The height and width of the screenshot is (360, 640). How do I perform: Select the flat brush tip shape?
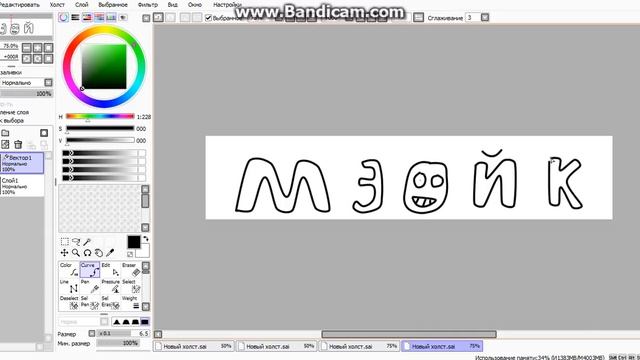(x=144, y=322)
